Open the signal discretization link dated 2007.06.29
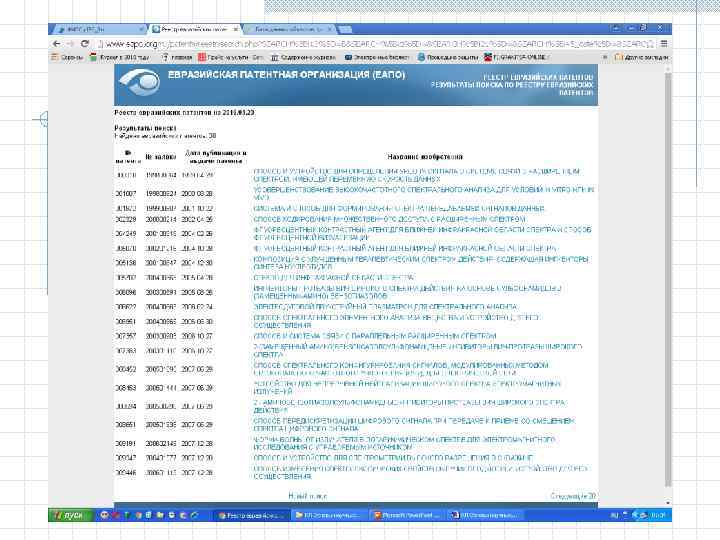This screenshot has width=720, height=540. pyautogui.click(x=414, y=424)
